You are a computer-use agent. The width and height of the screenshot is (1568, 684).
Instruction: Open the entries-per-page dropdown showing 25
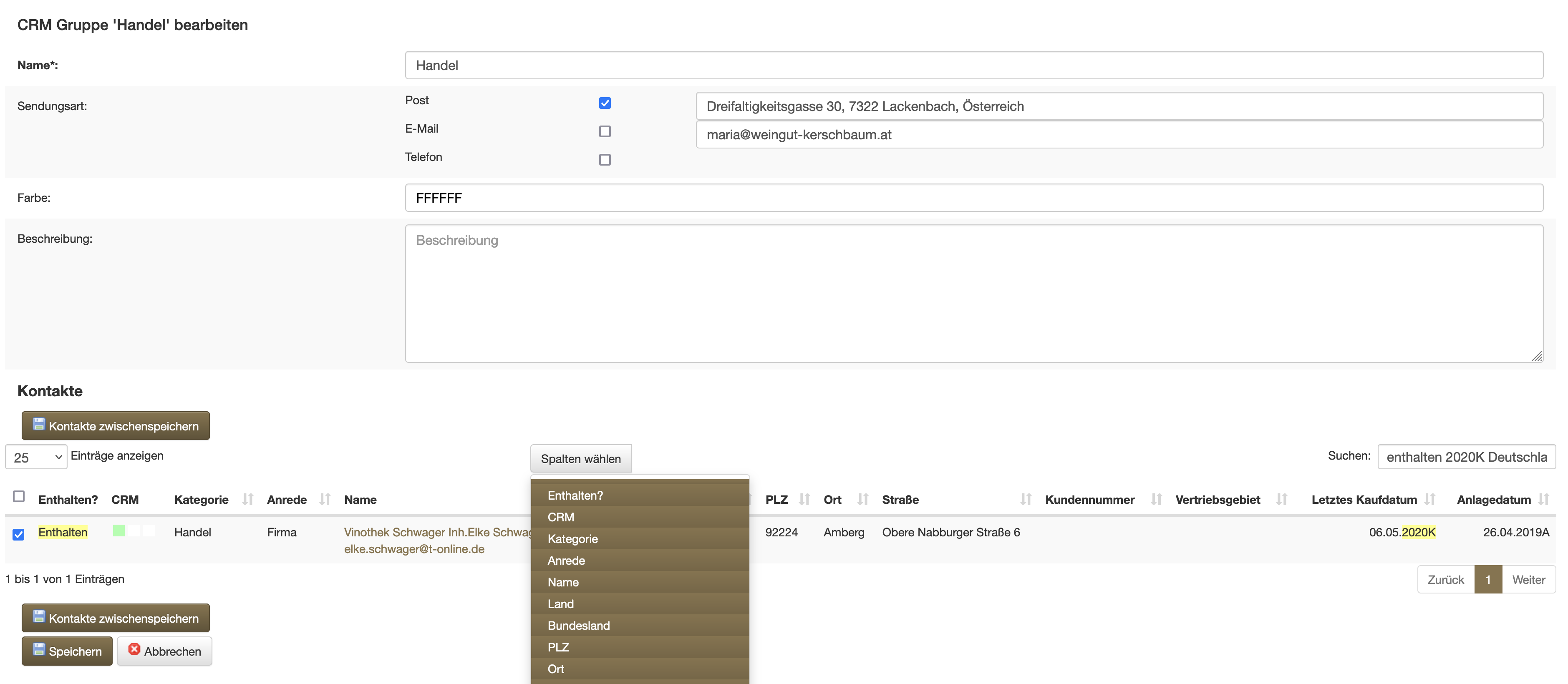[36, 457]
